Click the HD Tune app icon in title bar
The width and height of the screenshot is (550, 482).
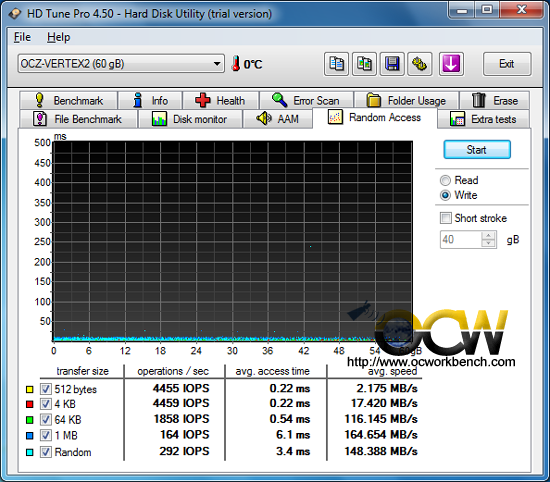(x=15, y=14)
